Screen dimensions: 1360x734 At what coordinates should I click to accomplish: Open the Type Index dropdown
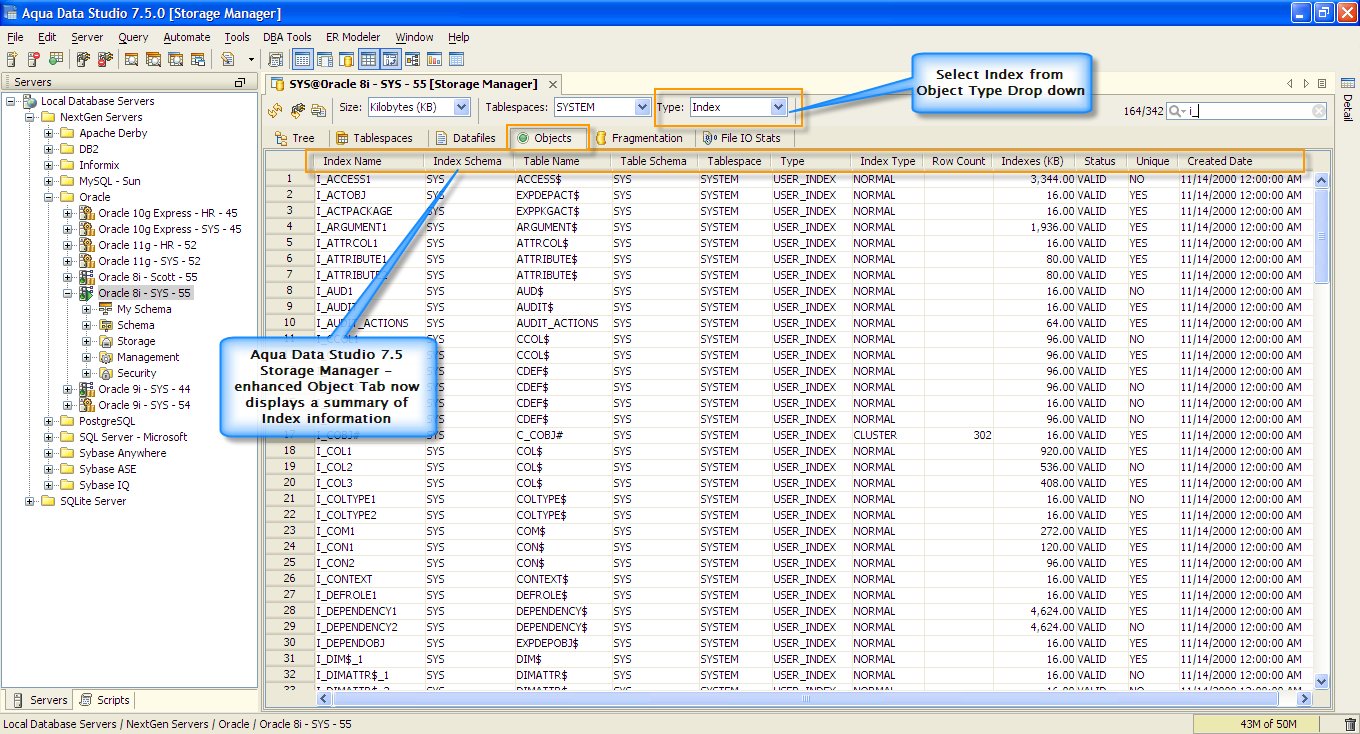click(778, 107)
